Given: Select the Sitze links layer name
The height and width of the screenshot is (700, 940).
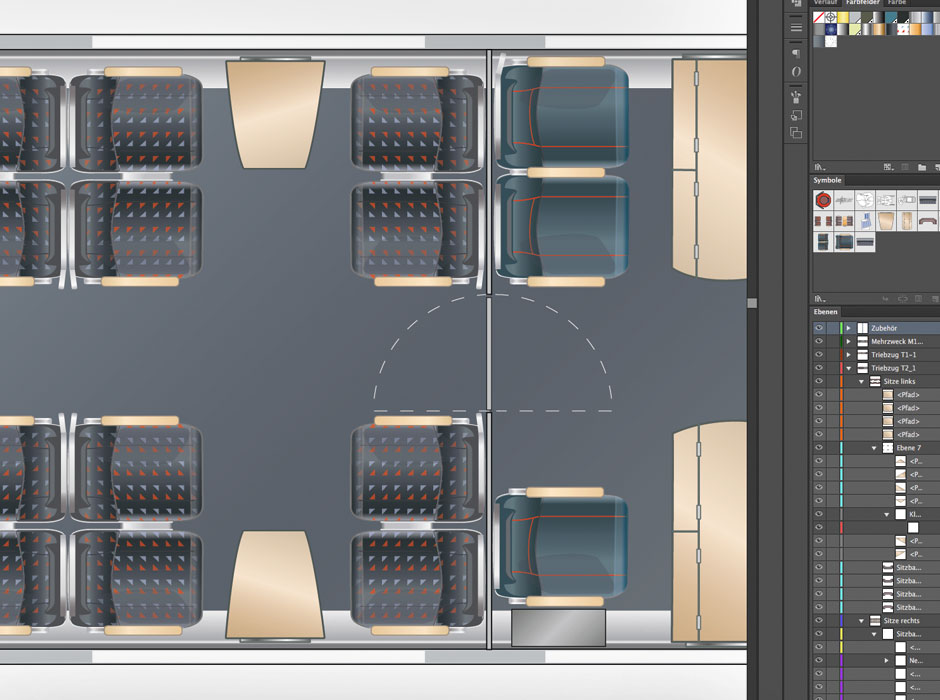Looking at the screenshot, I should pos(899,381).
